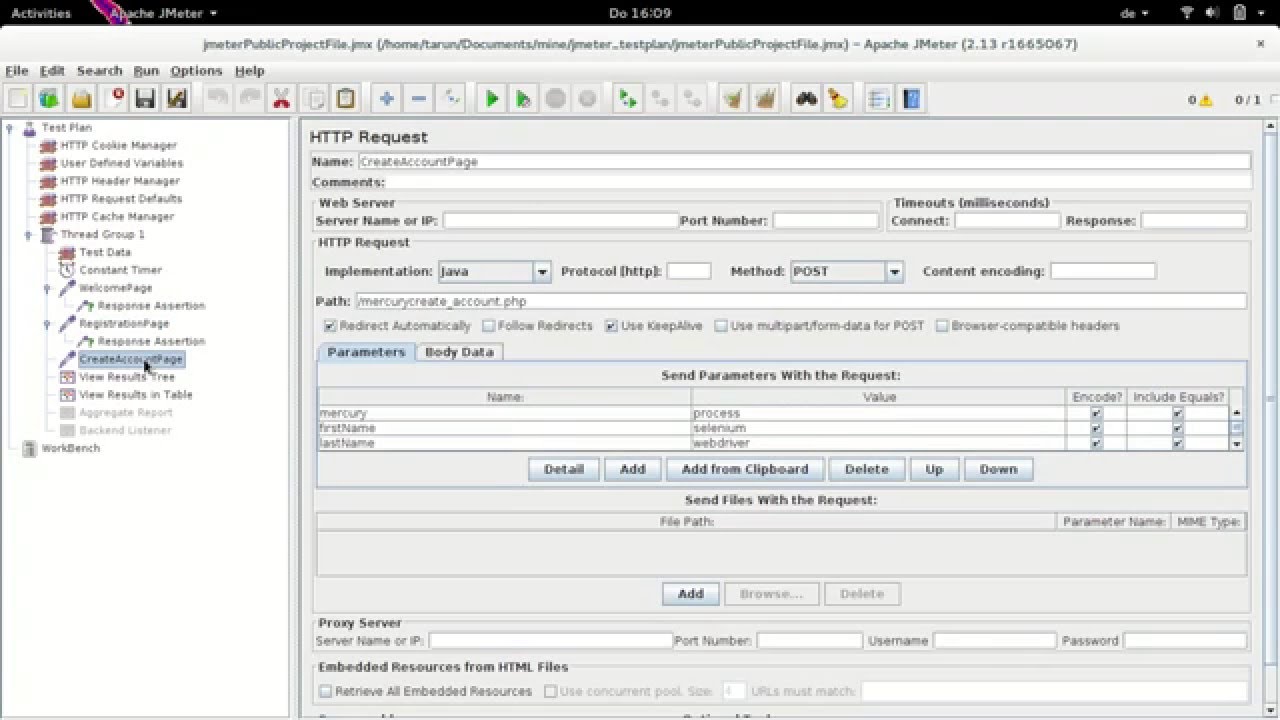Click the Start no pauses icon
1280x720 pixels.
(523, 98)
